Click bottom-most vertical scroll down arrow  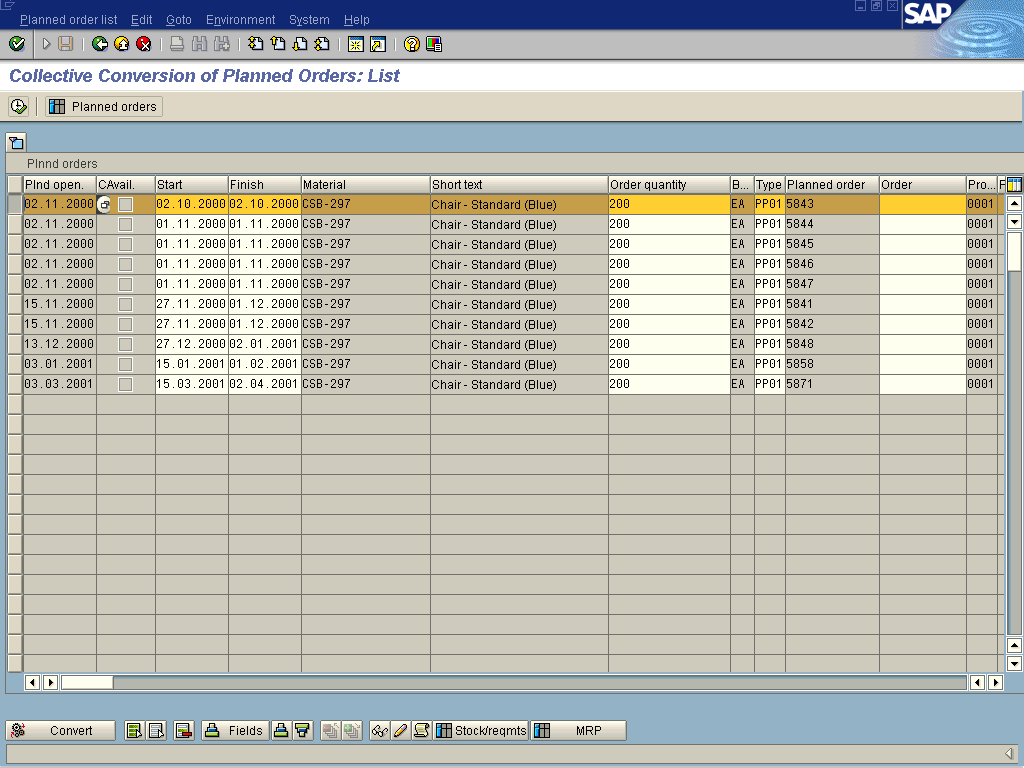[1014, 664]
